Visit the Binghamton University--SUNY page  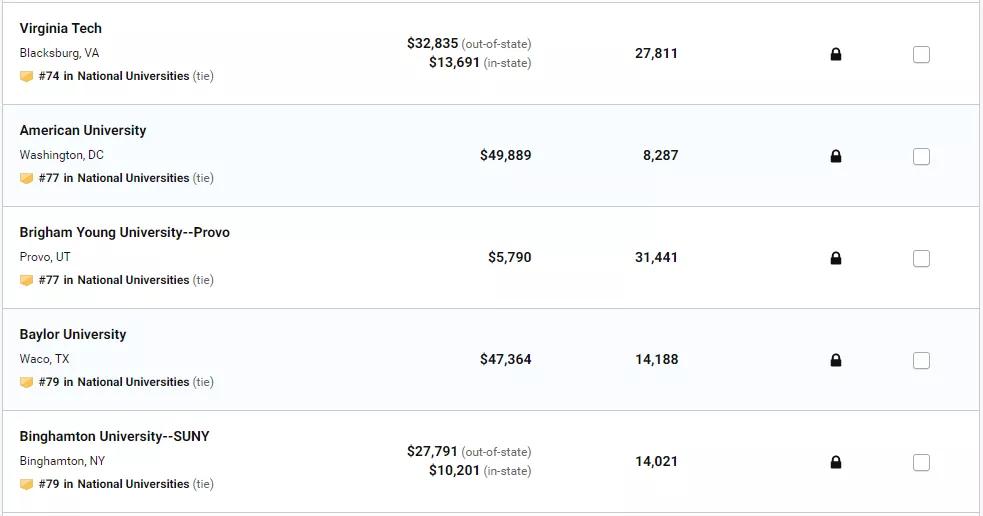pyautogui.click(x=114, y=436)
